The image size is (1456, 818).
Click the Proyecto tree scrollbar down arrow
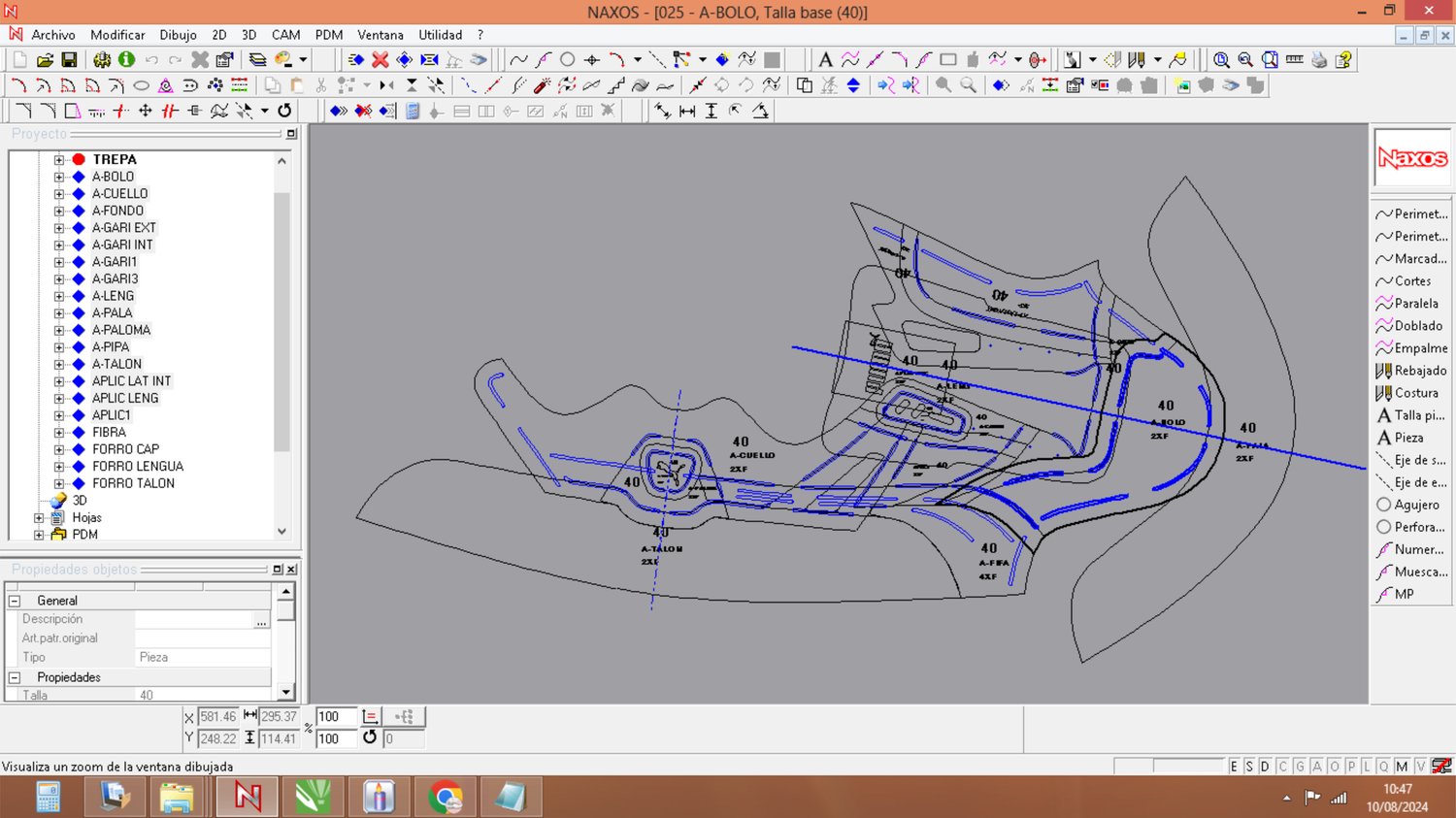[282, 531]
